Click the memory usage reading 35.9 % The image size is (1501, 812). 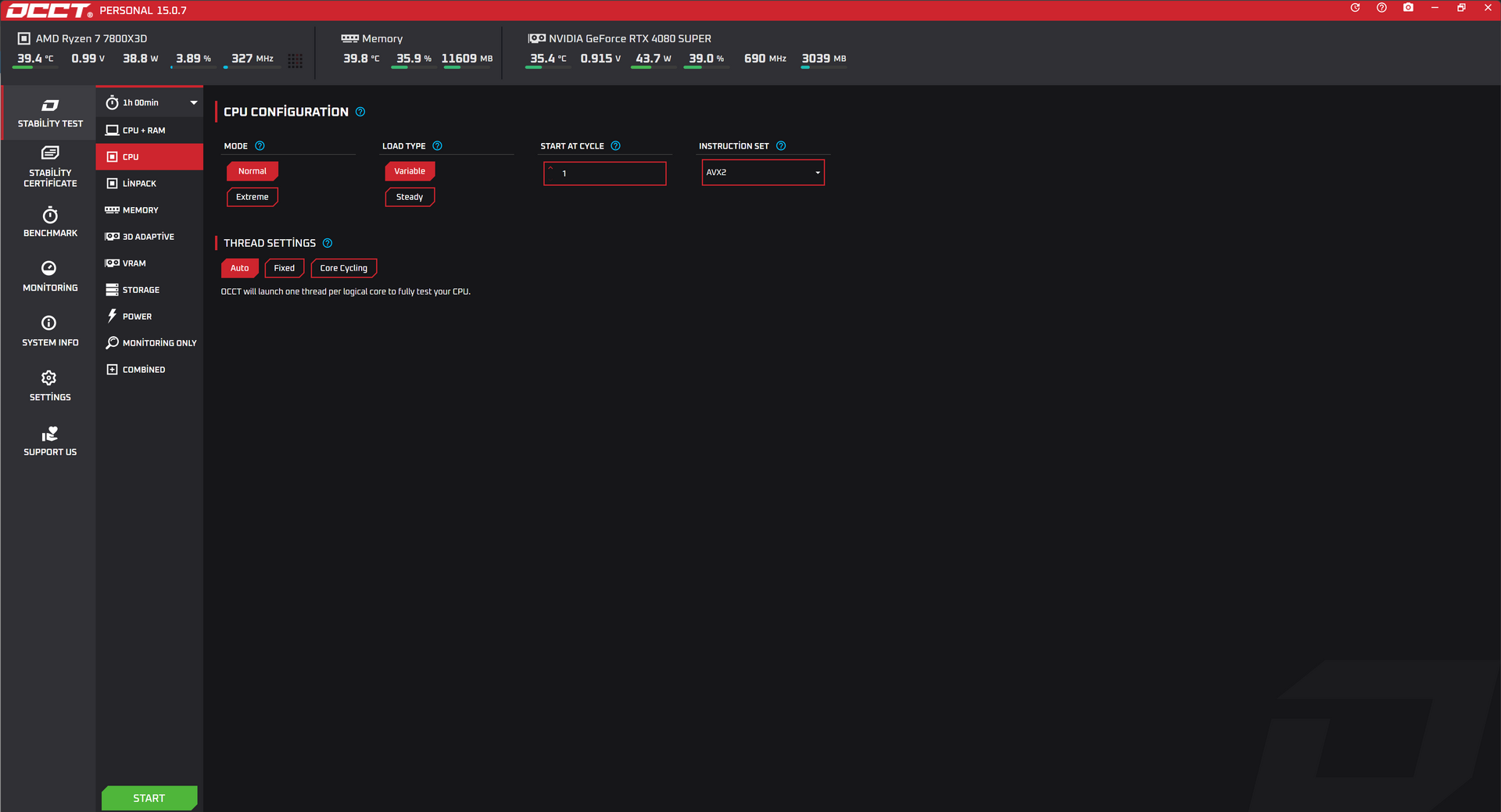tap(414, 59)
